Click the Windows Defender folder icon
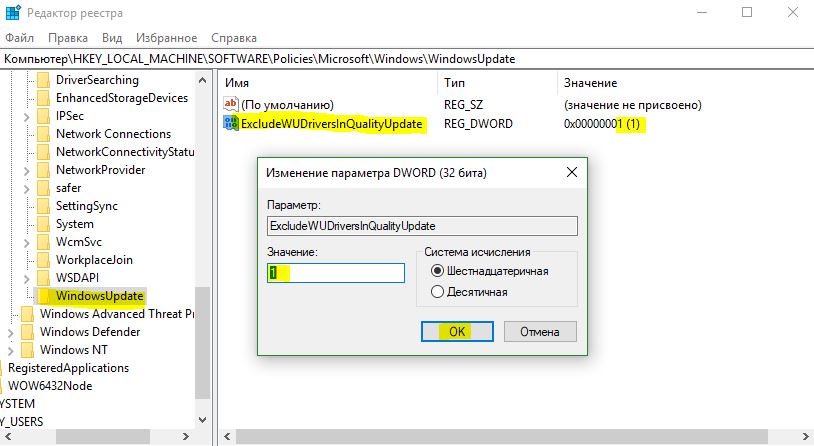Image resolution: width=814 pixels, height=446 pixels. point(28,332)
